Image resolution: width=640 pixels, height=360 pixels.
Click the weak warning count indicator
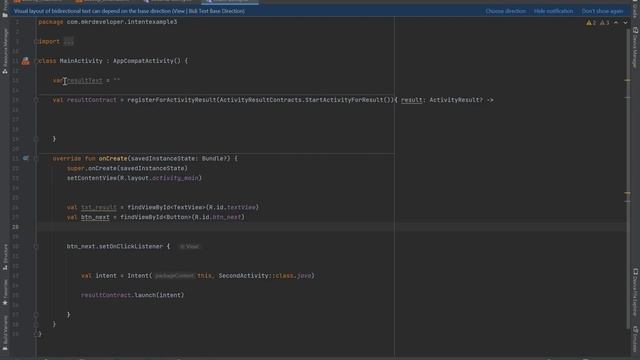click(604, 23)
